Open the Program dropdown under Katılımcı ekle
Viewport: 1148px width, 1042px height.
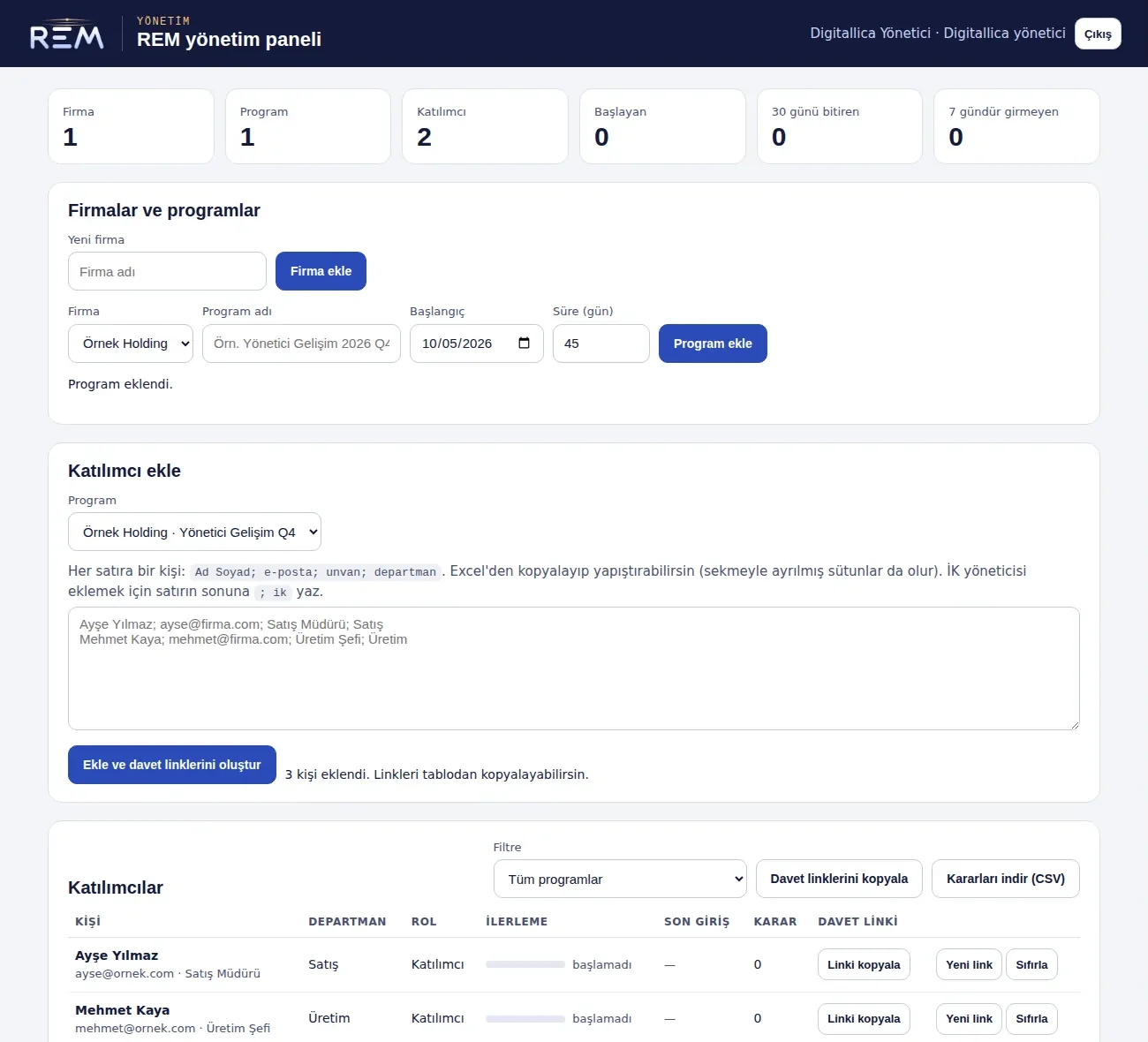tap(194, 532)
